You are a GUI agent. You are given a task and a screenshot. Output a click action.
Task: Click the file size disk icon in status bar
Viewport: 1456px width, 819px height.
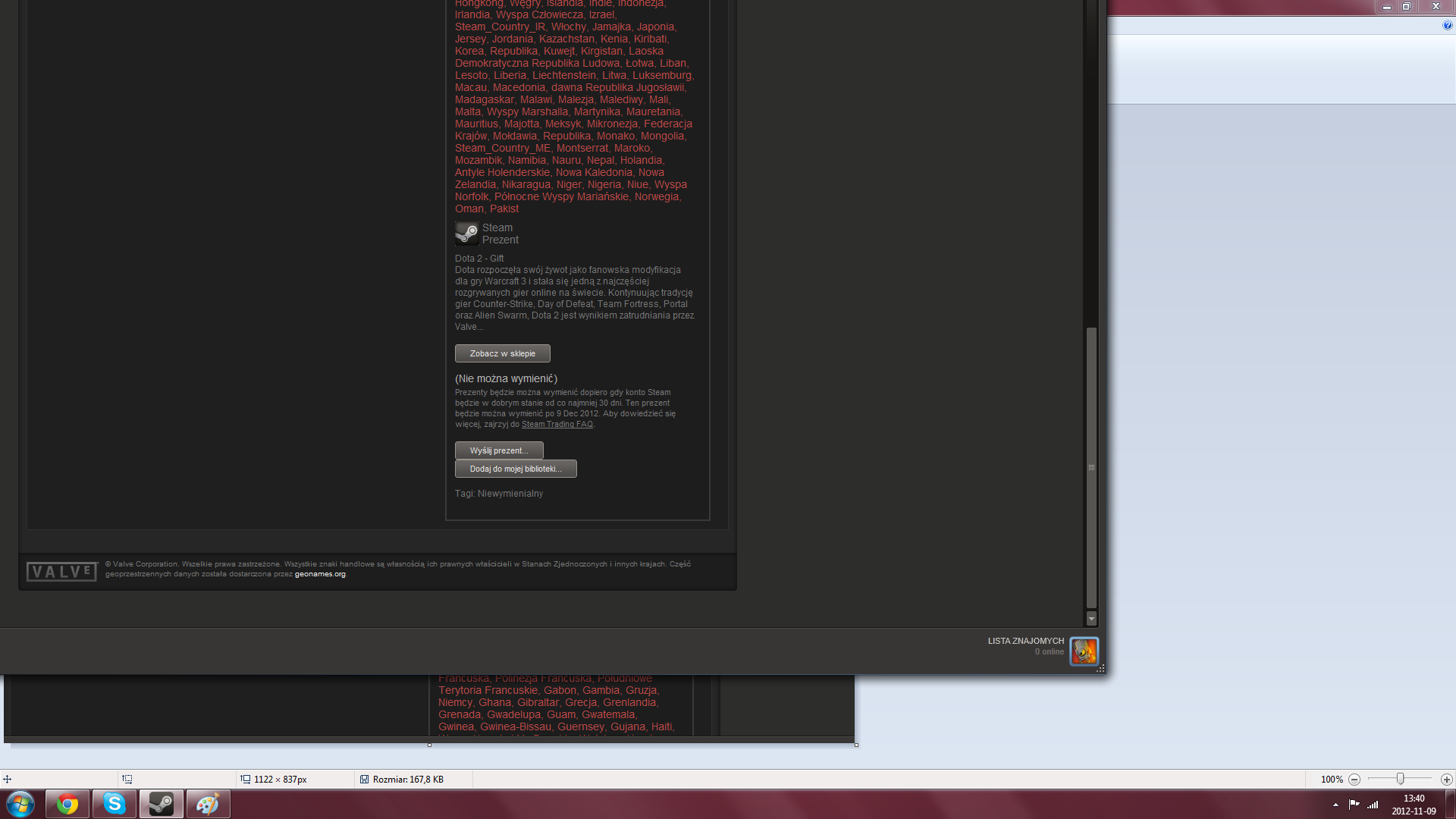(364, 780)
